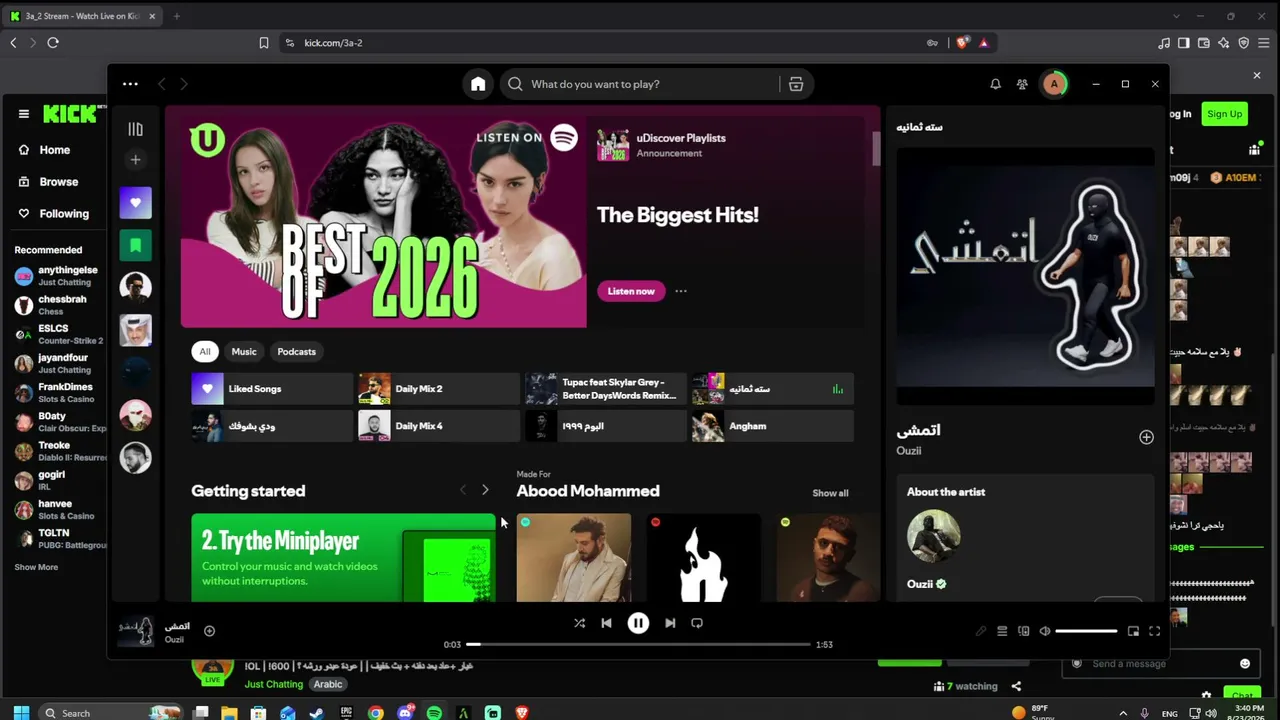Enter Spotify full screen mode
The image size is (1280, 720).
click(1154, 631)
